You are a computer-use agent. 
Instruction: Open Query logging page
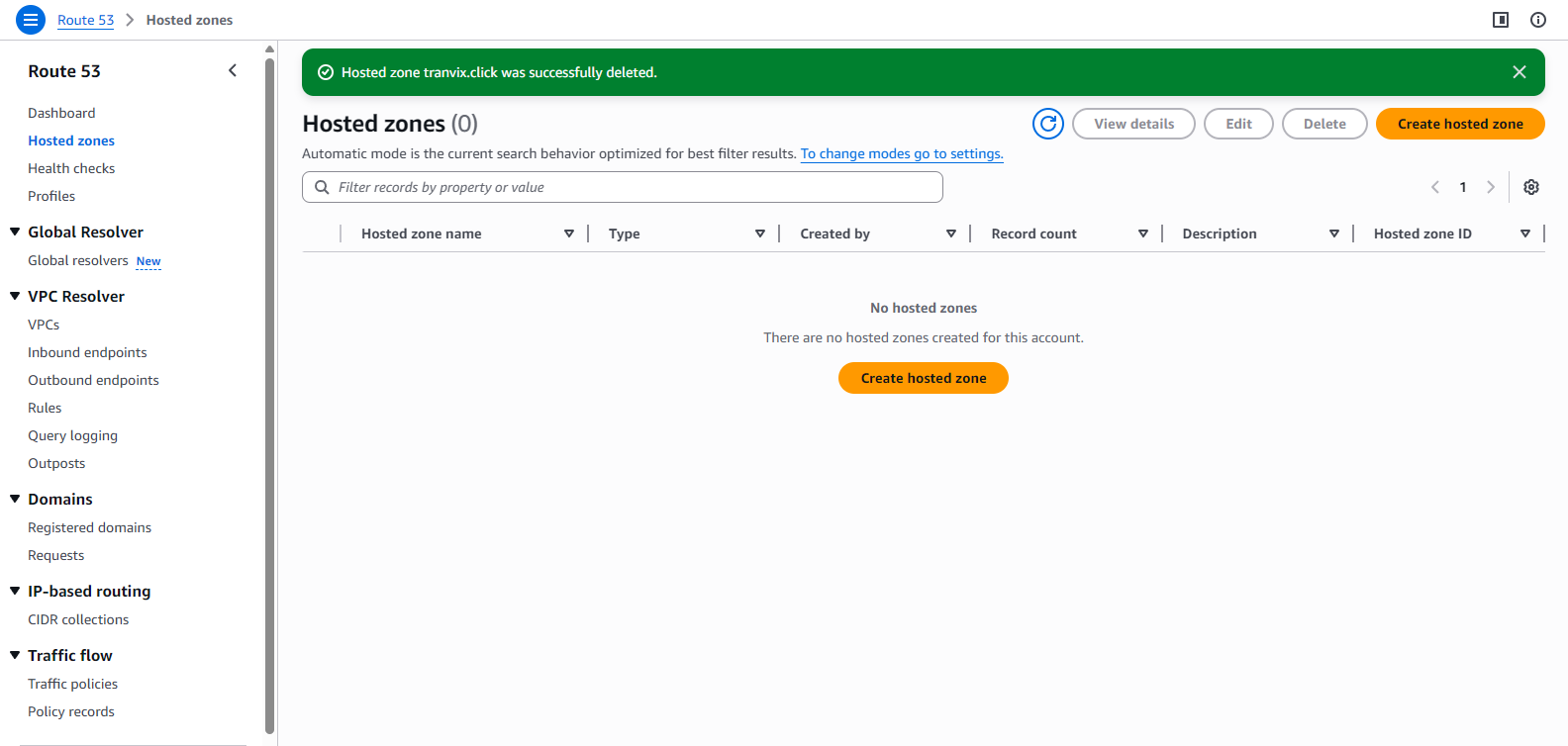coord(72,435)
